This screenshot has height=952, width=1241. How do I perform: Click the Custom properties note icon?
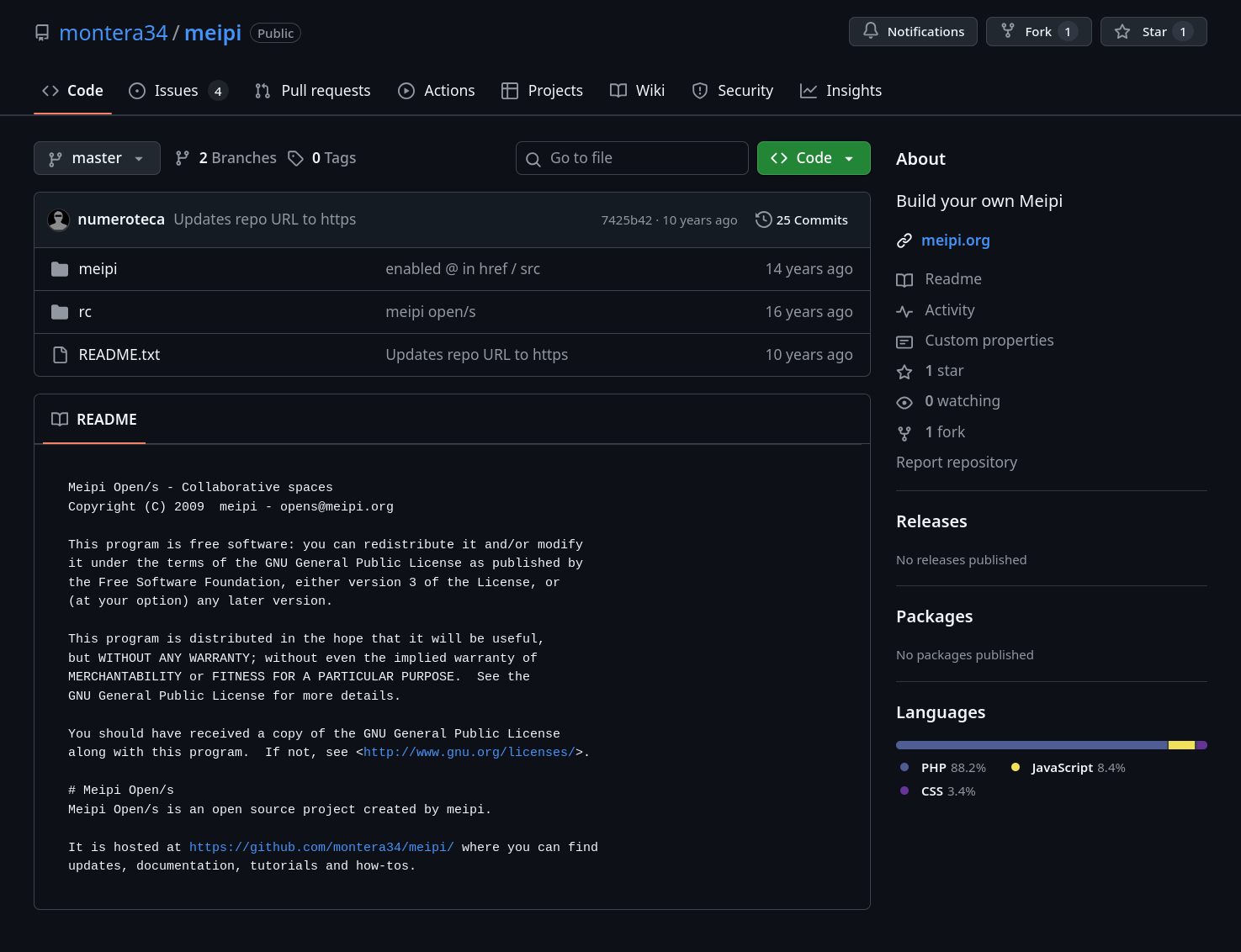pyautogui.click(x=904, y=341)
